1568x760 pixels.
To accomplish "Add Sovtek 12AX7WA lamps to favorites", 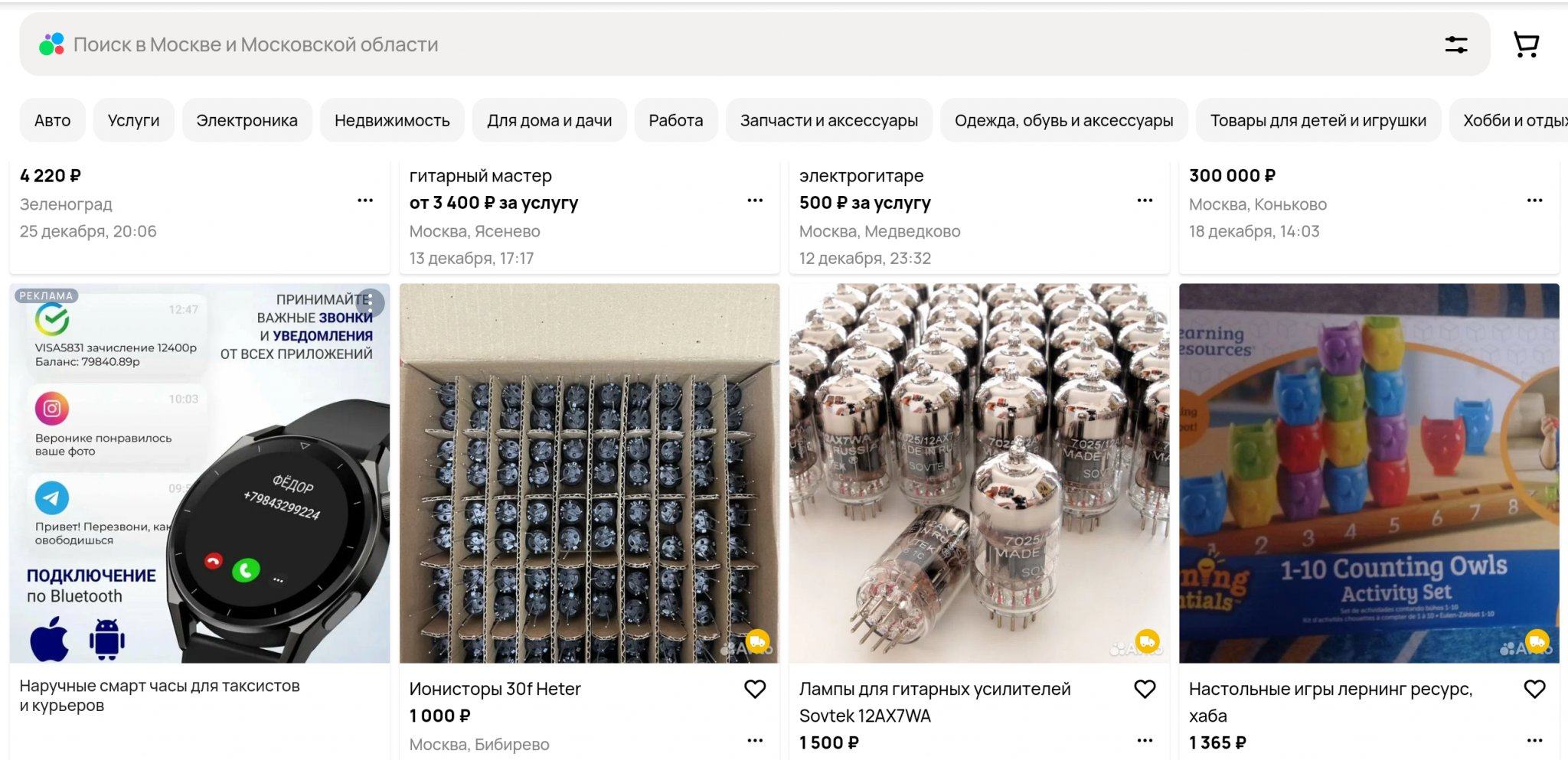I will pos(1145,689).
